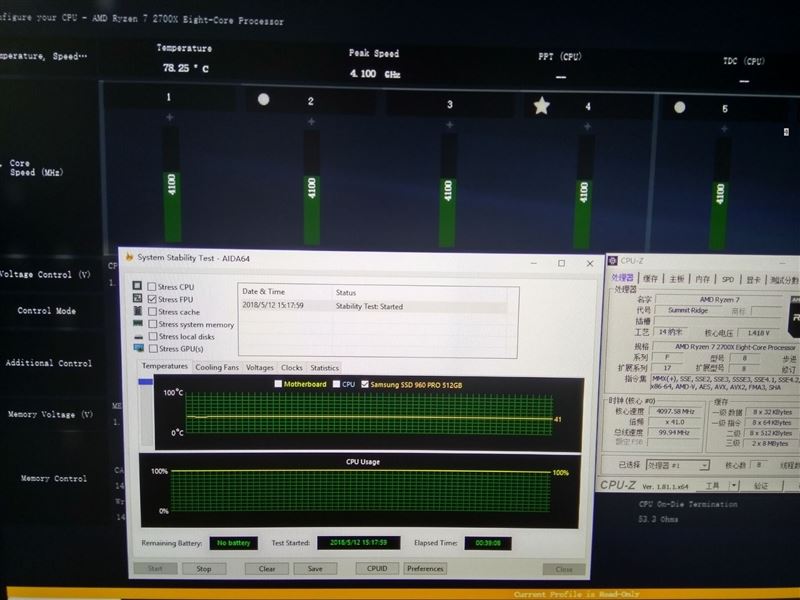Viewport: 800px width, 600px height.
Task: Switch to Cooling Fans tab
Action: 217,367
